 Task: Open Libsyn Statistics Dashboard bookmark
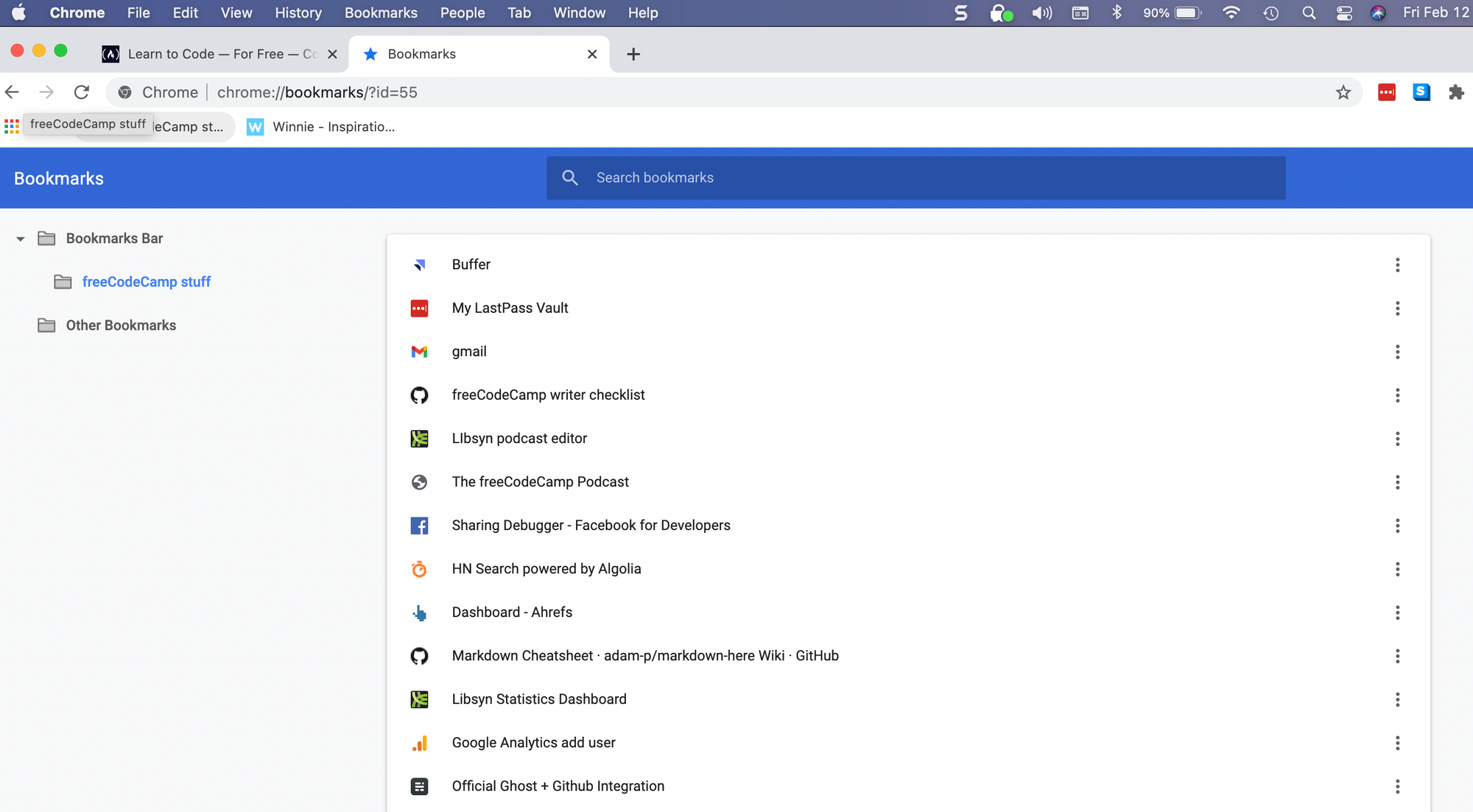[539, 699]
